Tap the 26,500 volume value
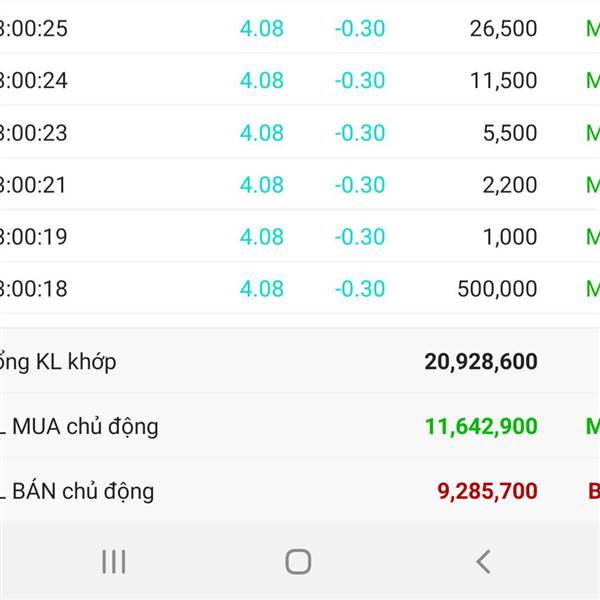Viewport: 600px width, 600px height. pyautogui.click(x=503, y=29)
